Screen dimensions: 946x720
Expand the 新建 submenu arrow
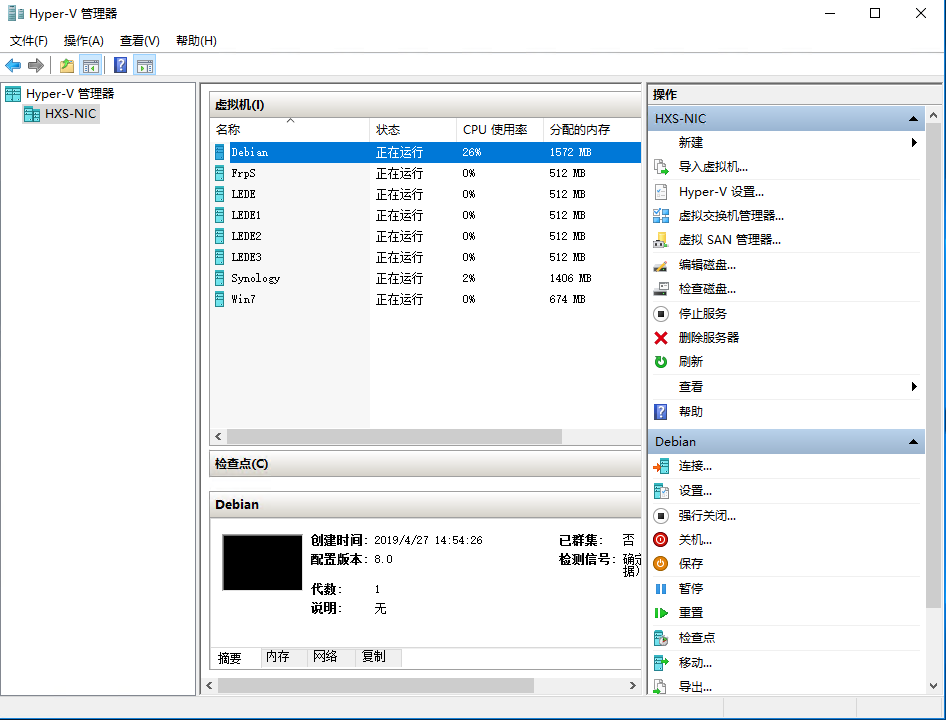point(915,142)
